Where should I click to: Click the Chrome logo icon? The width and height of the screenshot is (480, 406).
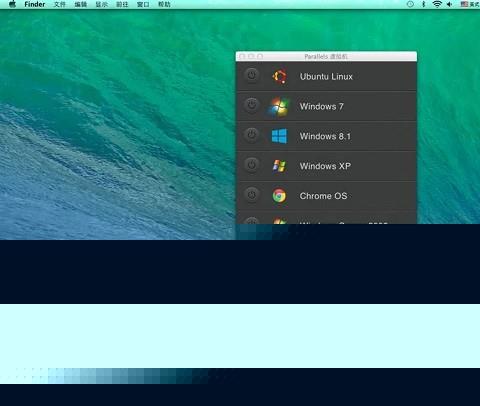[x=279, y=196]
